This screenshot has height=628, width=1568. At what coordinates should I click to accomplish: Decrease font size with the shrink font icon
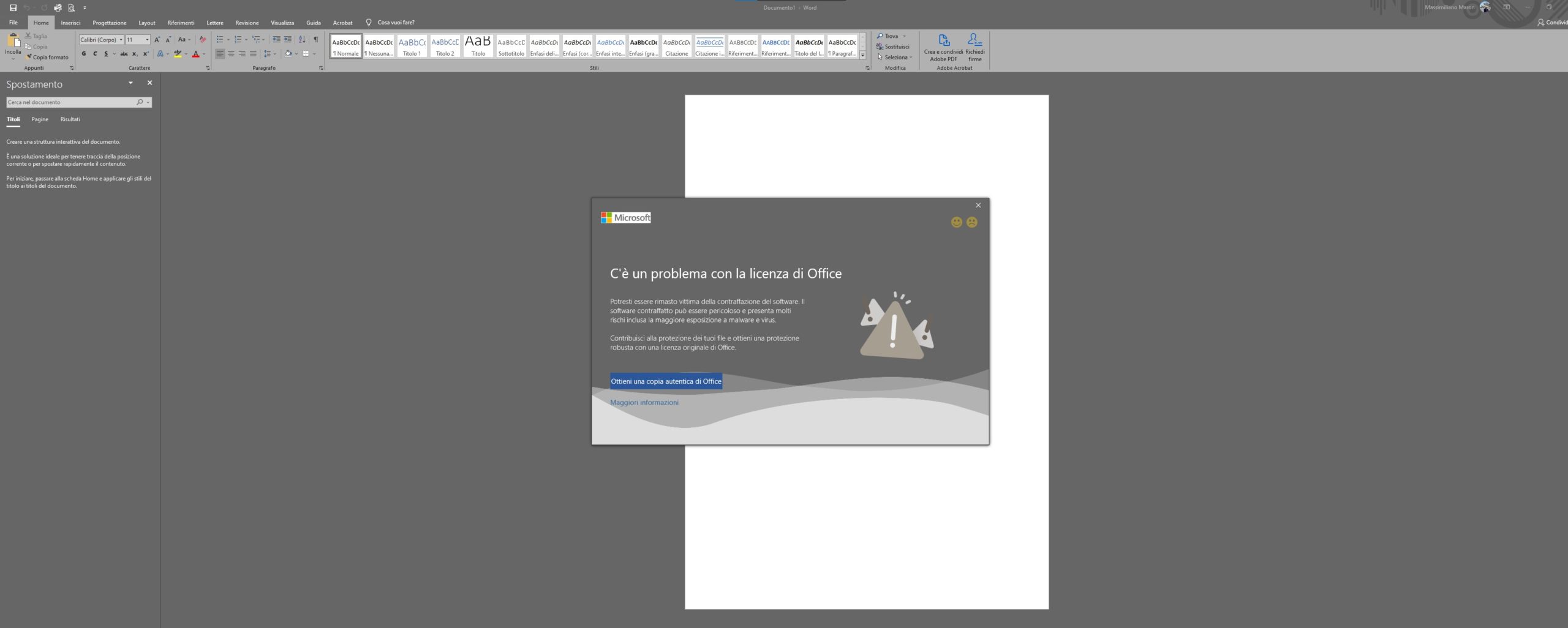(168, 39)
